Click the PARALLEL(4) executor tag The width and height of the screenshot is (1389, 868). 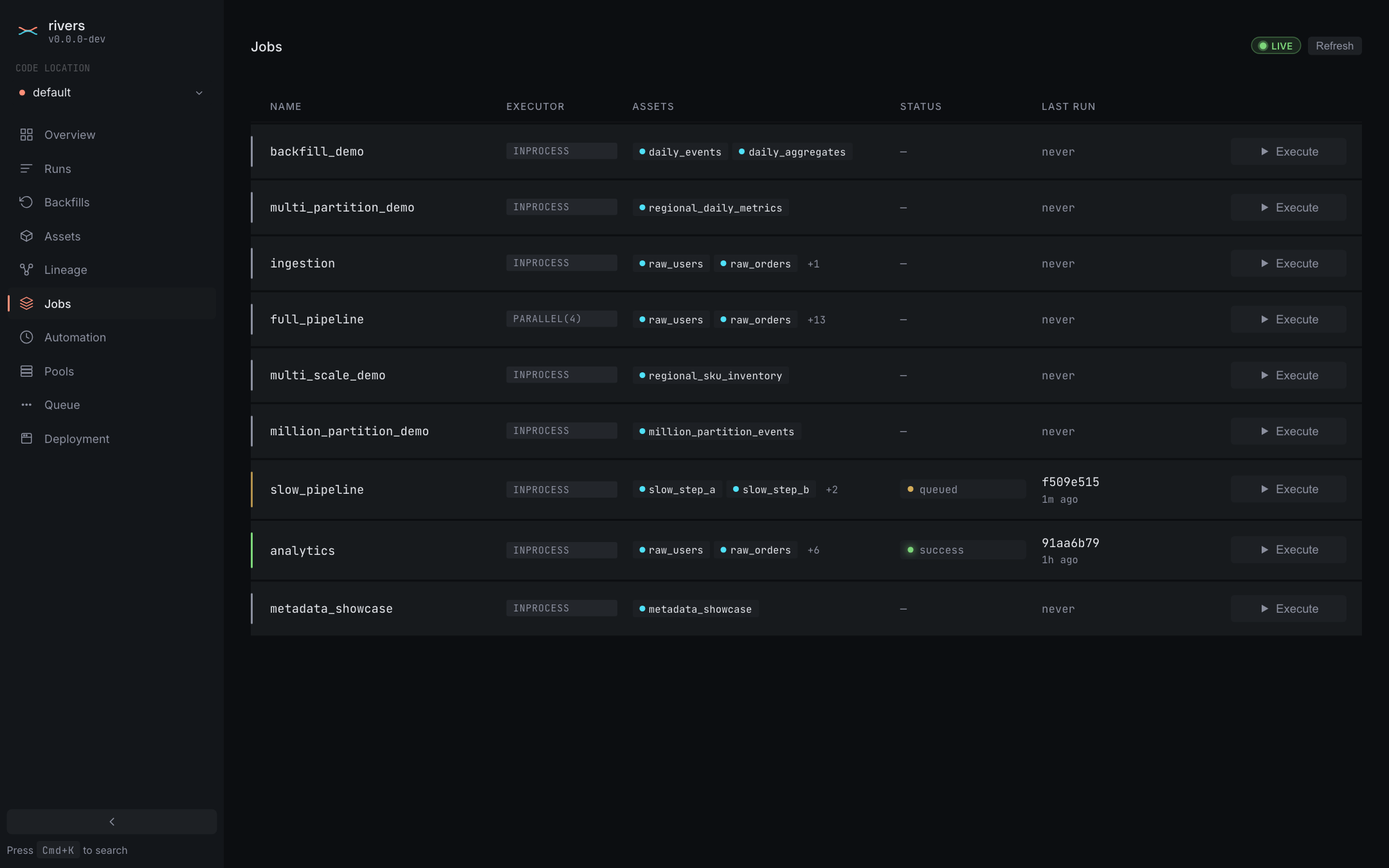561,319
